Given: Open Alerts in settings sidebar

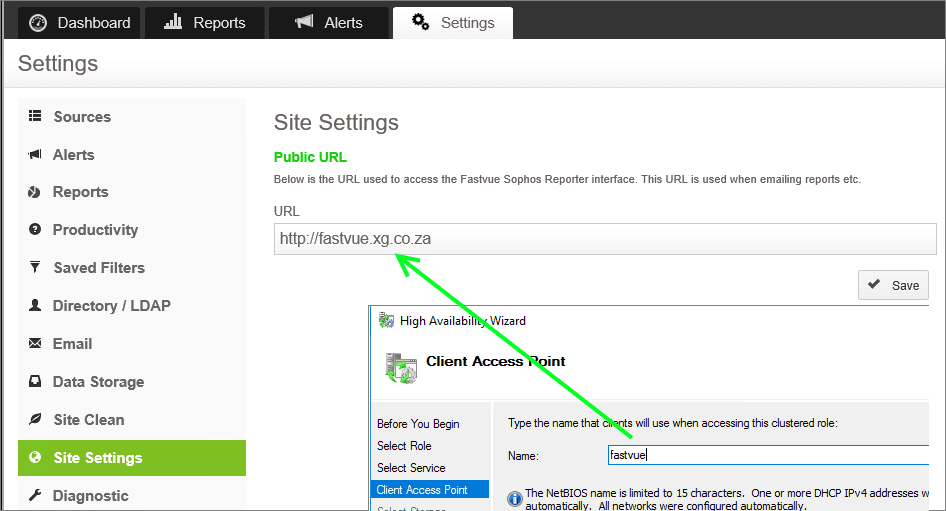Looking at the screenshot, I should [132, 154].
